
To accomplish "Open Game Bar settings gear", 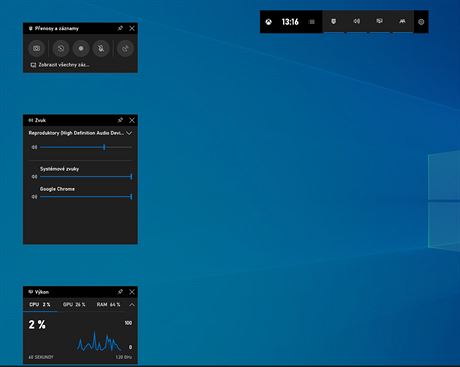I will (x=421, y=22).
